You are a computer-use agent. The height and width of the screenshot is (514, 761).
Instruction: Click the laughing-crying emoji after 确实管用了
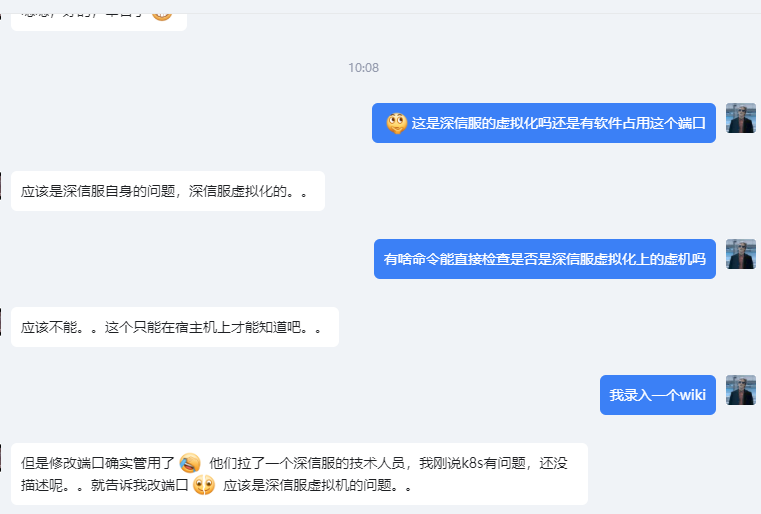click(x=190, y=463)
